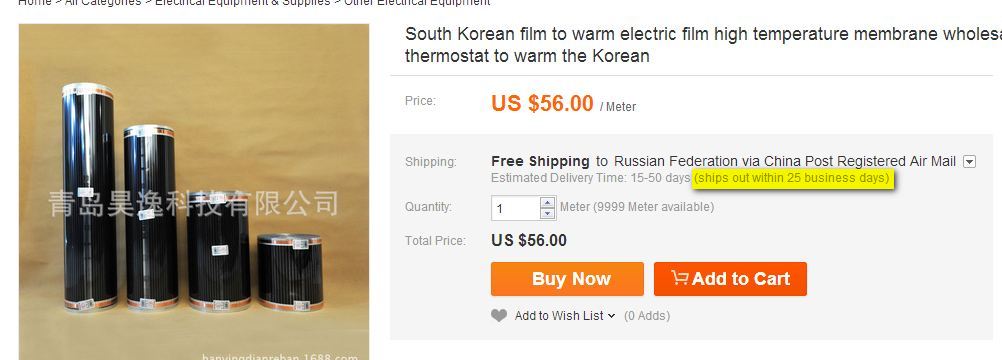Click China Post Registered Air Mail option
Screen dimensions: 1002x360
tap(860, 161)
